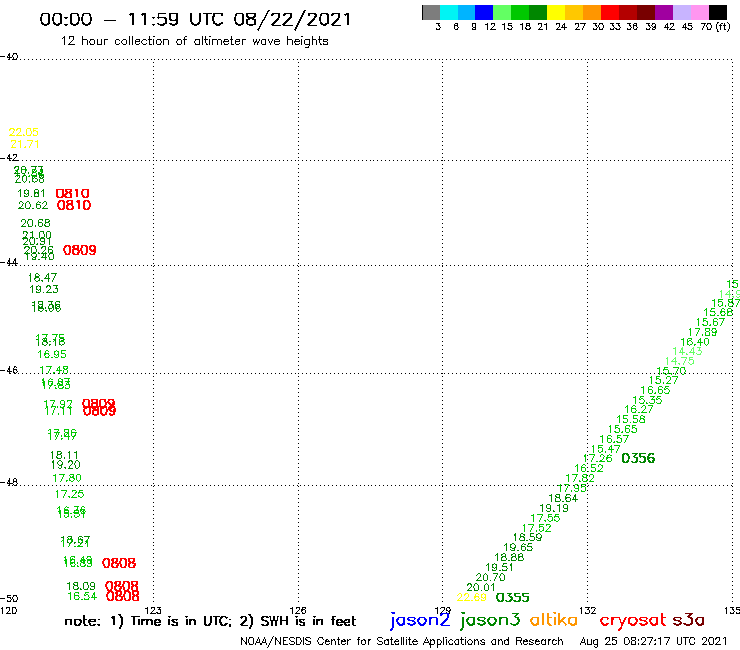
Task: Click the purple swatch in the legend
Action: tap(664, 12)
